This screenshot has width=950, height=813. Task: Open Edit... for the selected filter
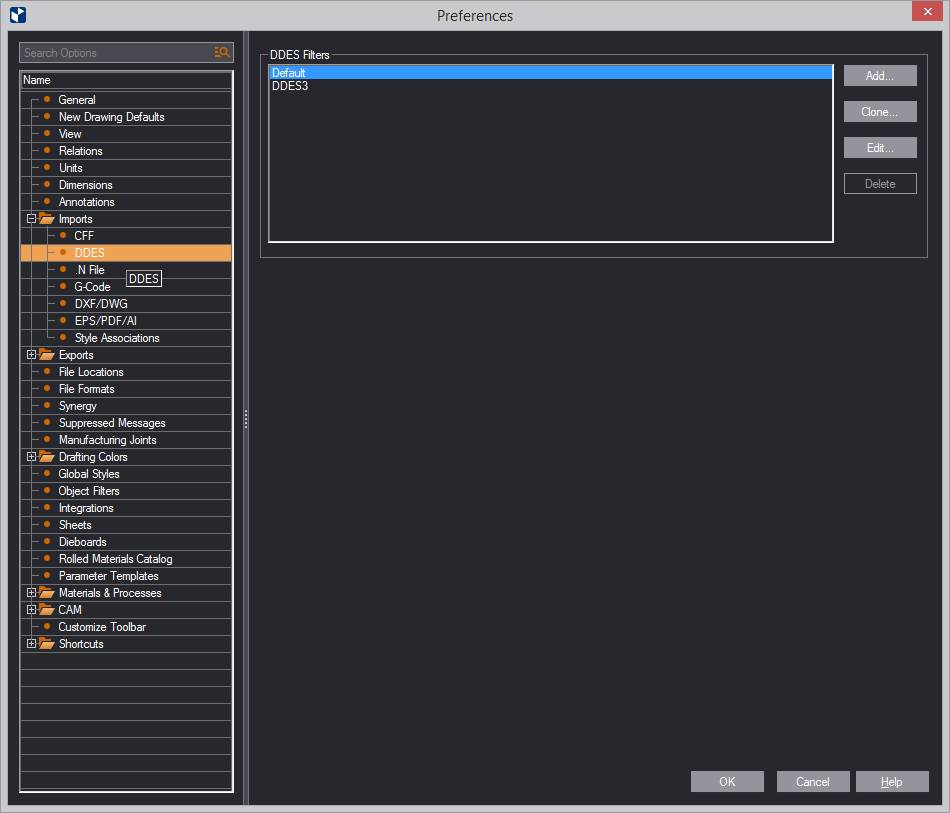880,148
